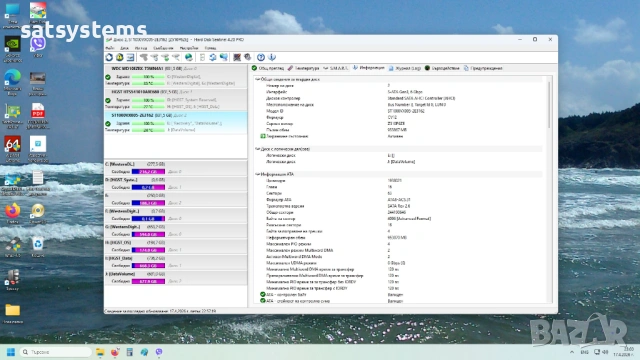Select the G: volume free space bar

coord(148,234)
